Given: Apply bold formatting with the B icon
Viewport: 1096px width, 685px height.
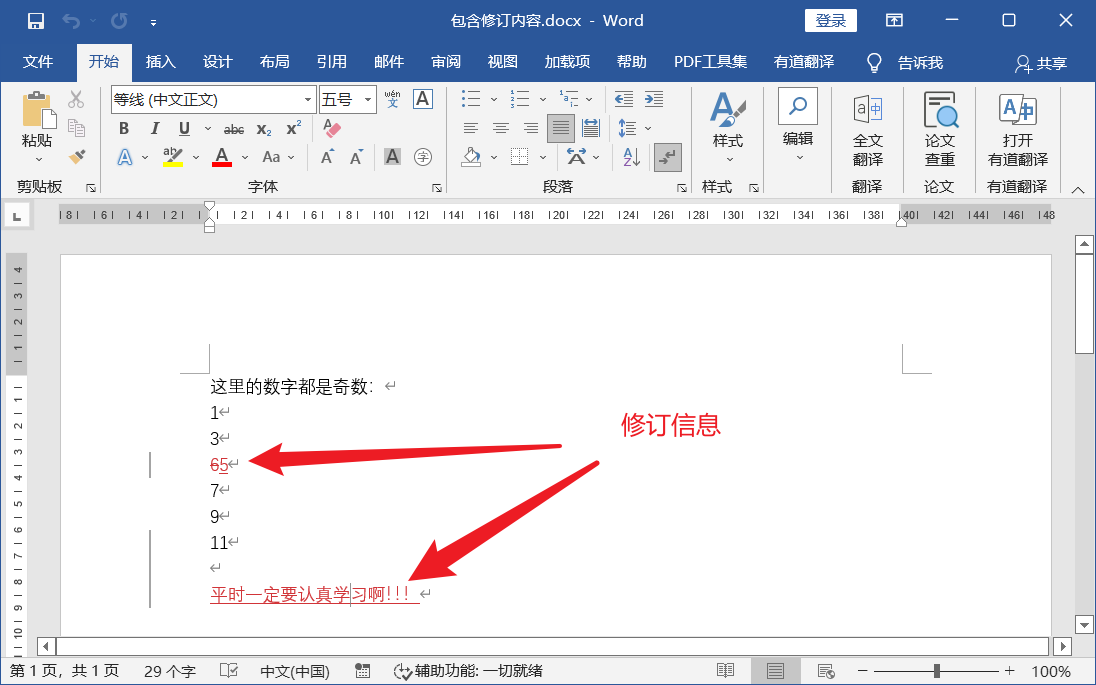Looking at the screenshot, I should [x=123, y=129].
